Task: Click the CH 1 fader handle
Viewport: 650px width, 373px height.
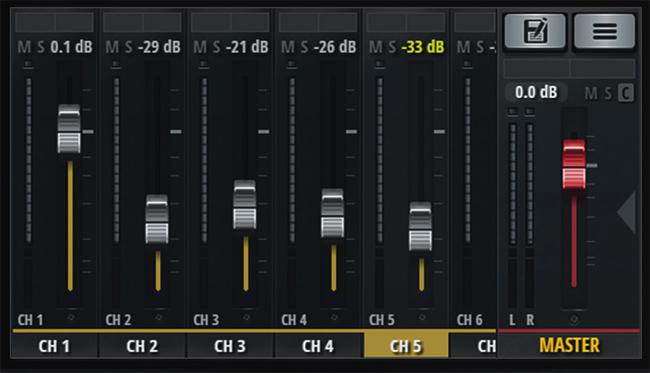Action: (69, 129)
